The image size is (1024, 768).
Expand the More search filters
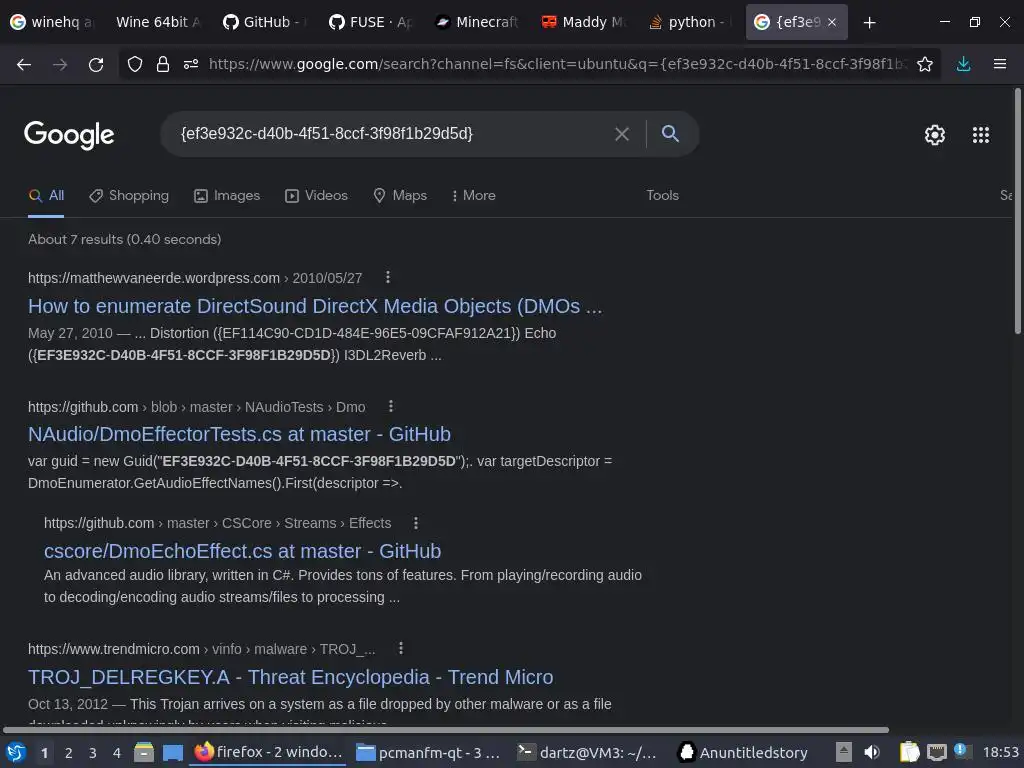(x=473, y=195)
